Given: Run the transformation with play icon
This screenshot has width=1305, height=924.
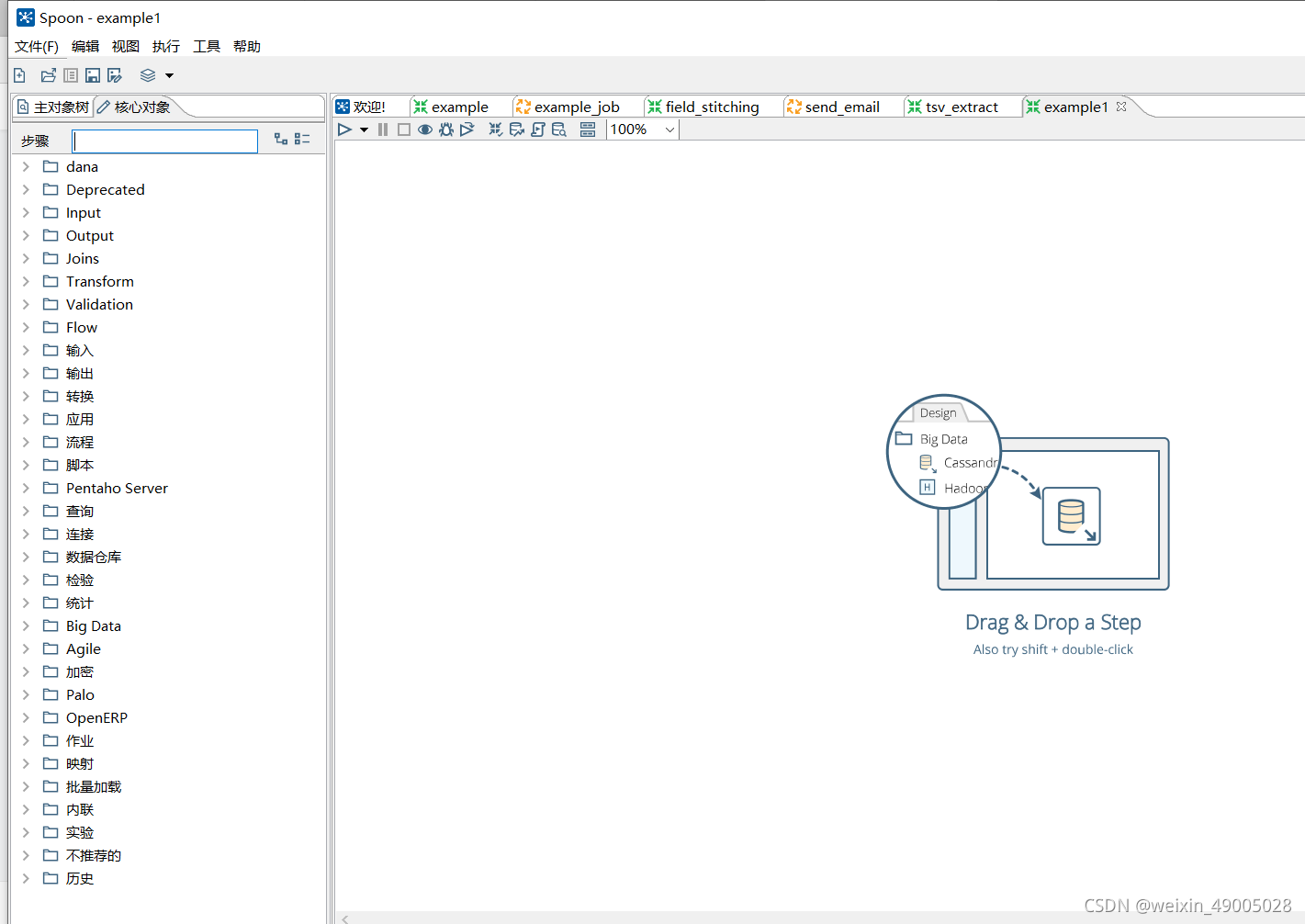Looking at the screenshot, I should [x=345, y=130].
